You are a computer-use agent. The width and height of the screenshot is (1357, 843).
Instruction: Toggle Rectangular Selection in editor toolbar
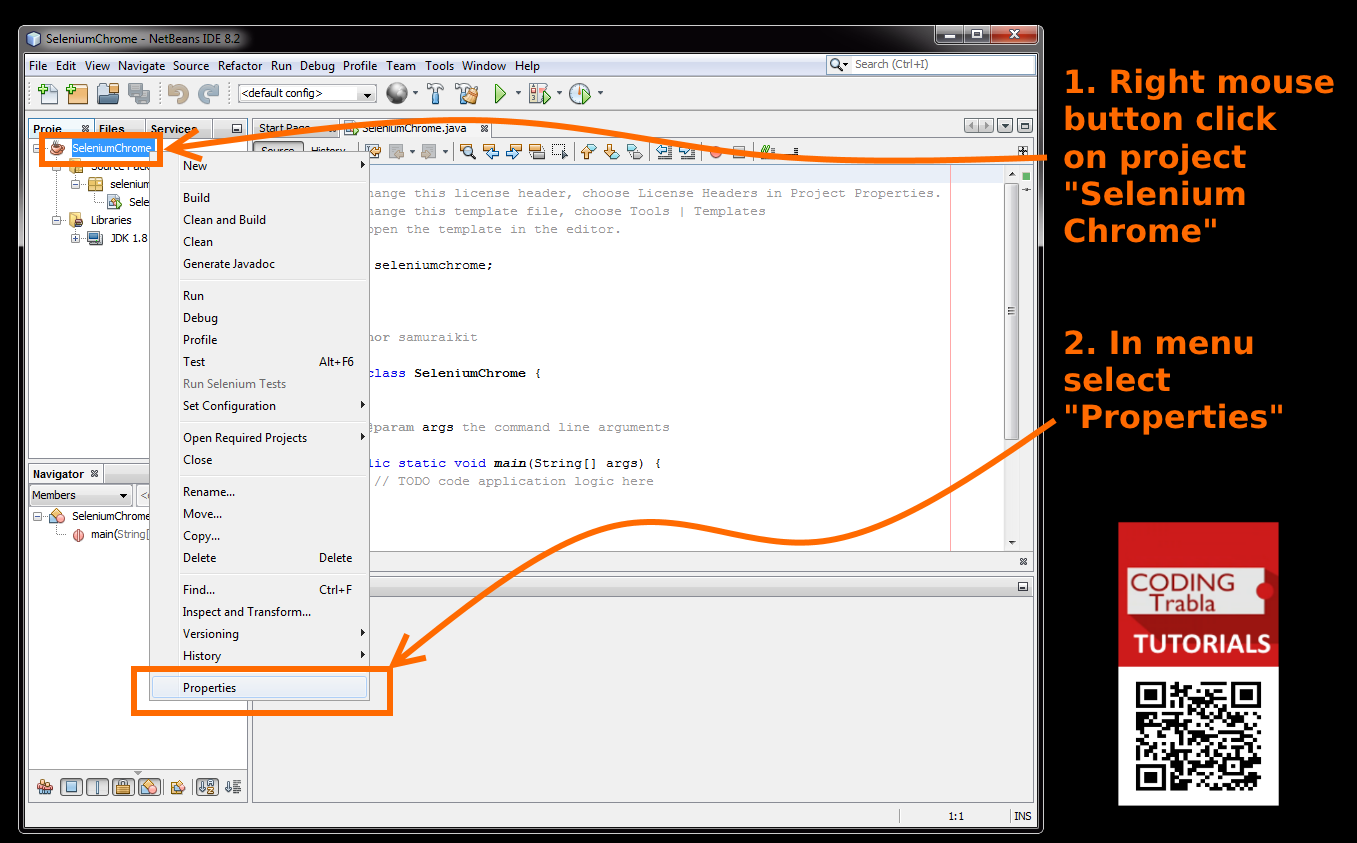560,152
